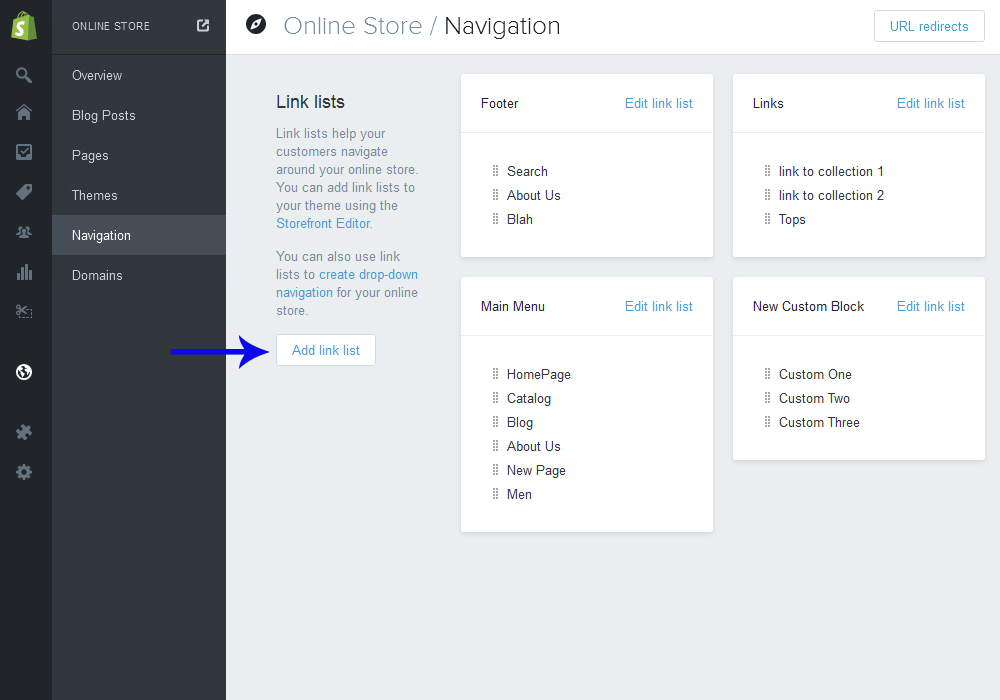Open the Storefront Editor link

point(323,223)
